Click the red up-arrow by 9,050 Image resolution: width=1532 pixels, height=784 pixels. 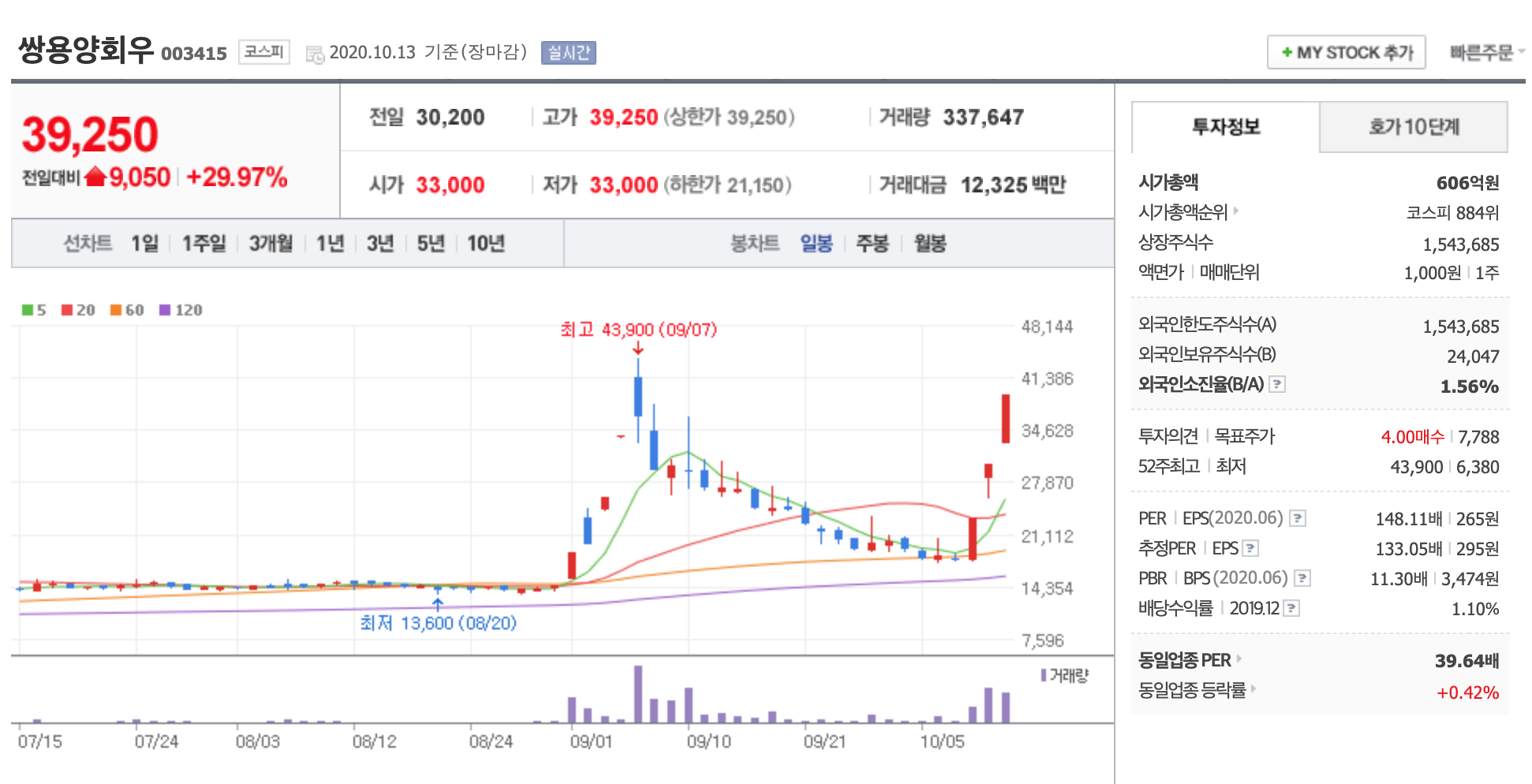coord(95,177)
